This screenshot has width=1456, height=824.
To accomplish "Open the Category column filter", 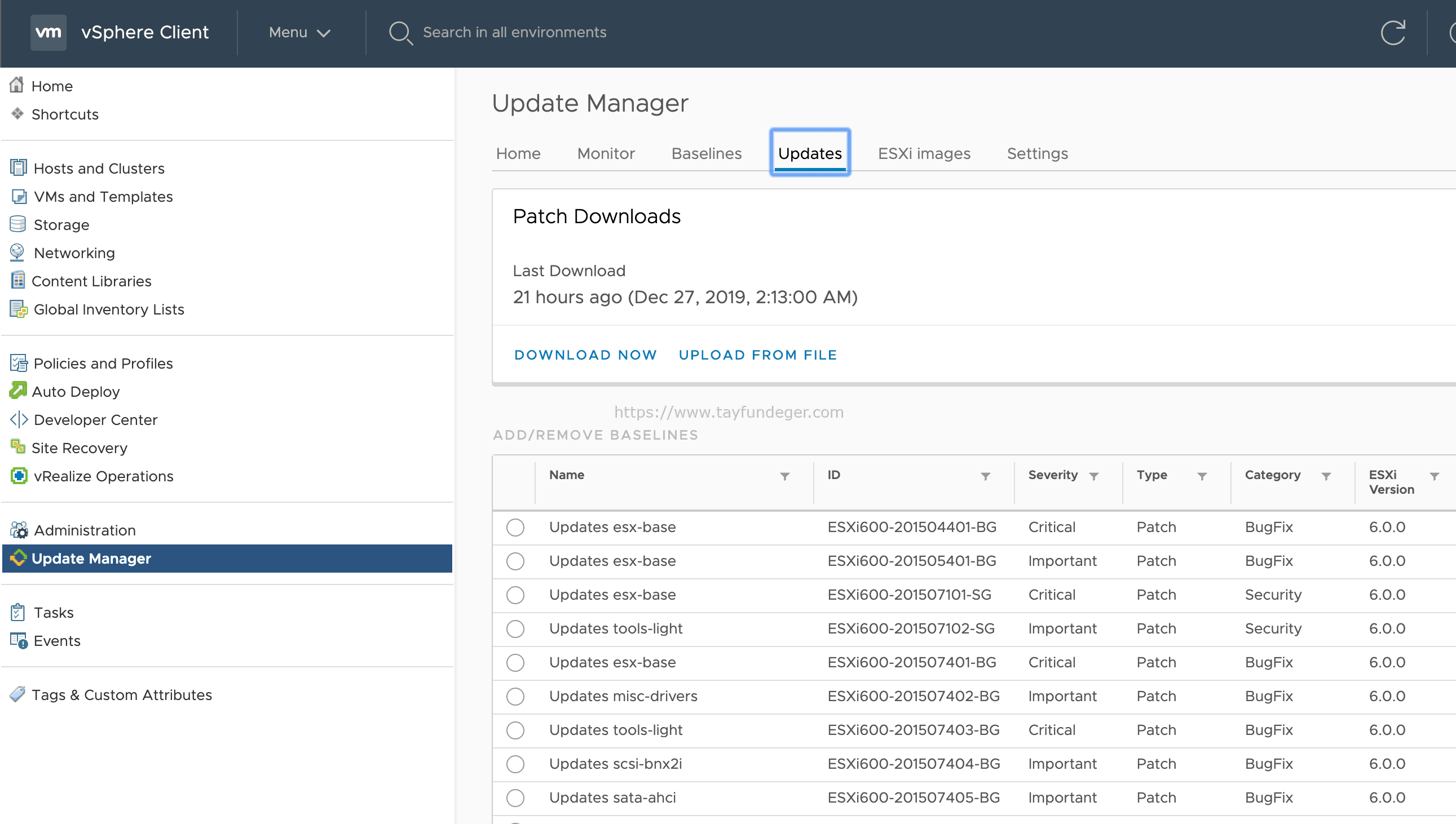I will [x=1326, y=476].
